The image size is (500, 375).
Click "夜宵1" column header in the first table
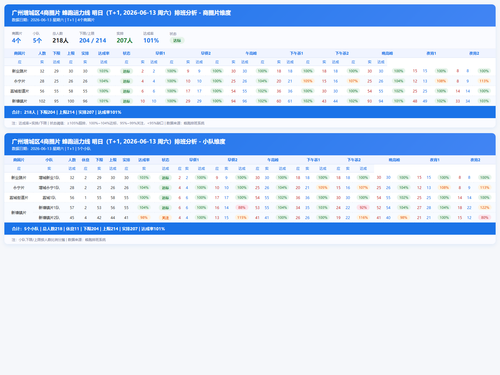pos(431,53)
